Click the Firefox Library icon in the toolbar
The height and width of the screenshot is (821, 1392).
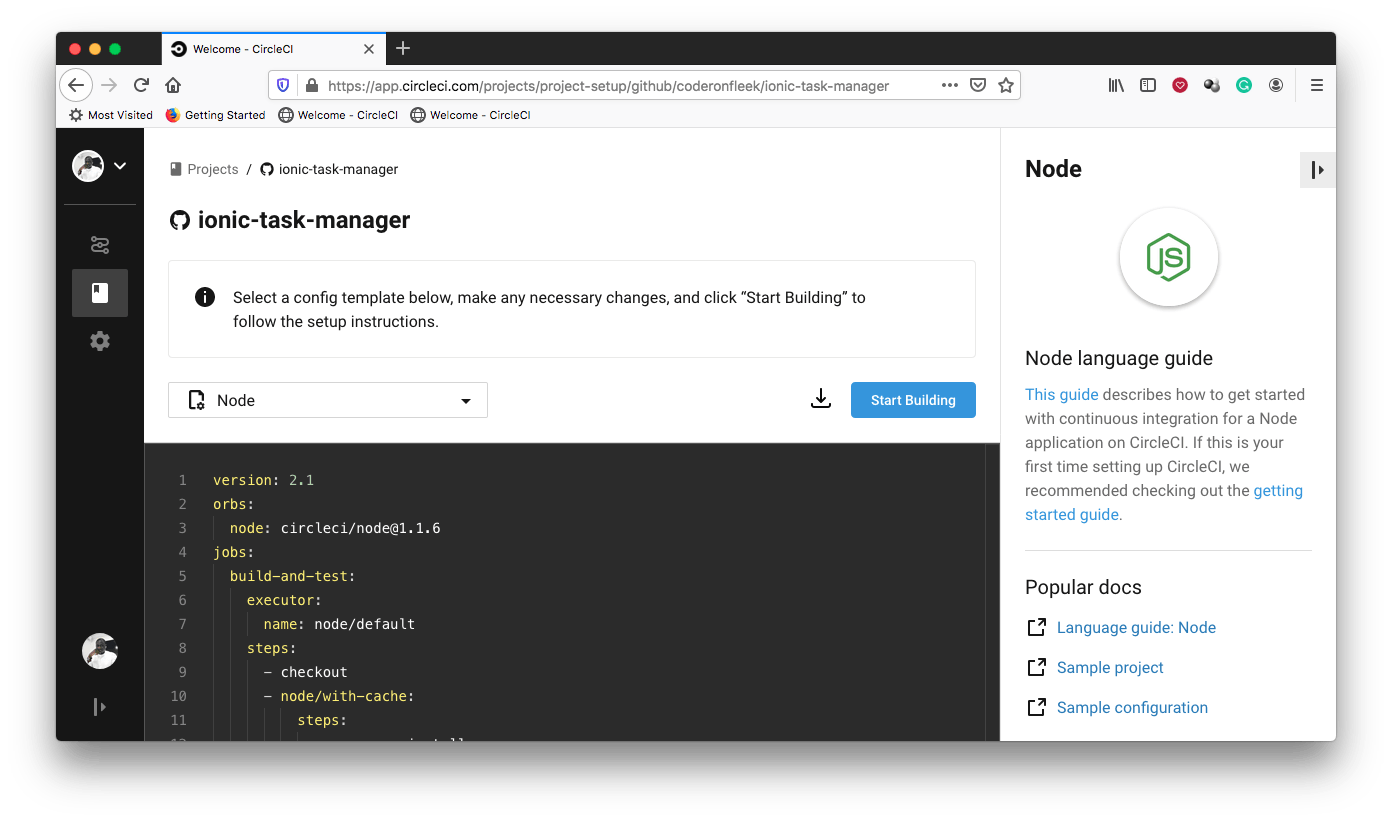1115,85
